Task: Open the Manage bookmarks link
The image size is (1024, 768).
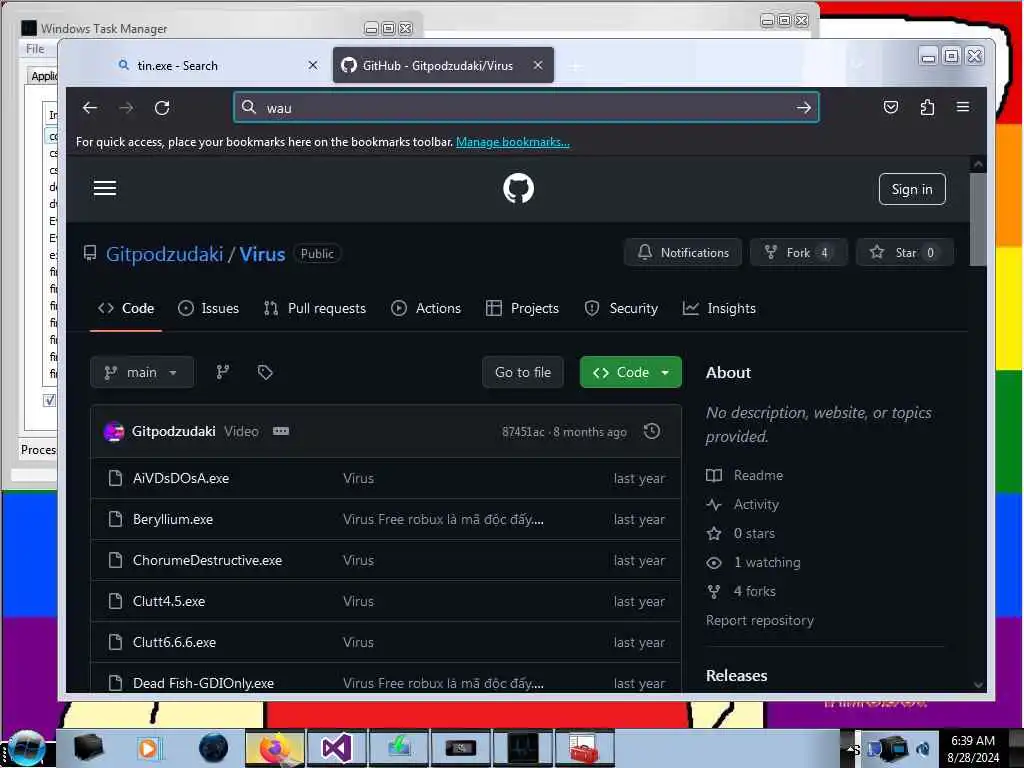Action: [513, 142]
